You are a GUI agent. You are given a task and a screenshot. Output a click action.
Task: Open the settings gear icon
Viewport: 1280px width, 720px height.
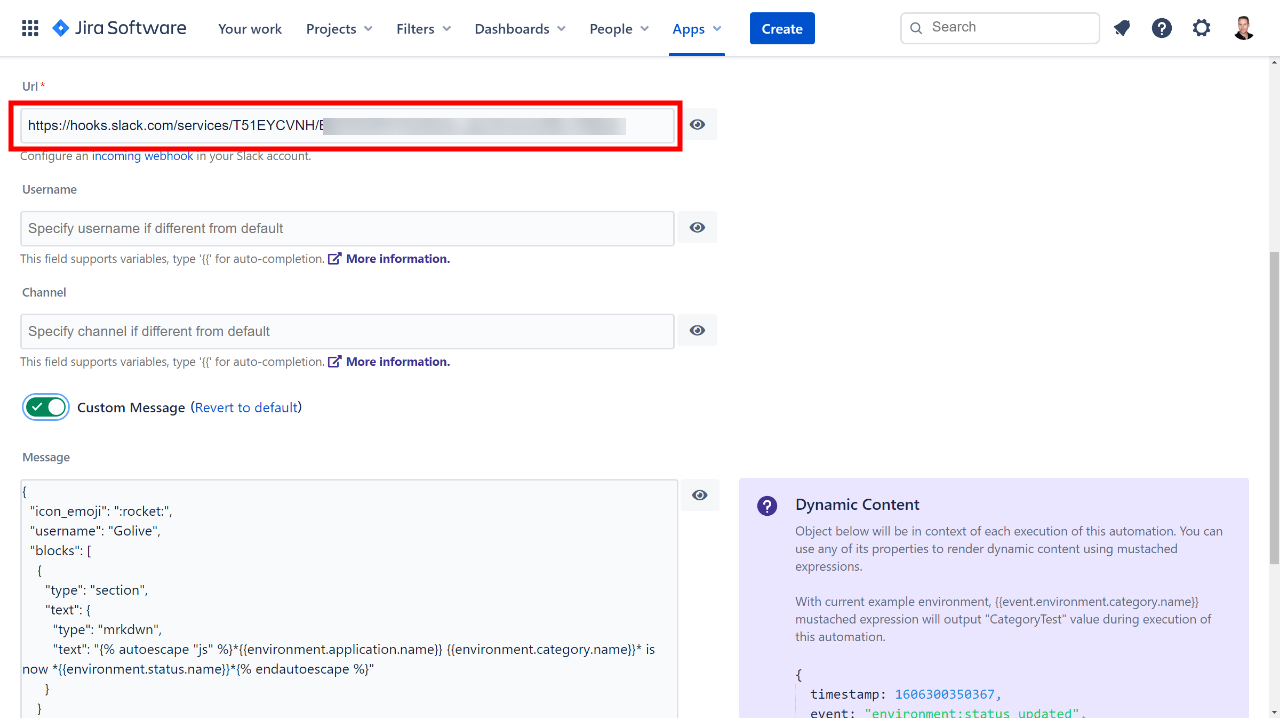[1201, 28]
